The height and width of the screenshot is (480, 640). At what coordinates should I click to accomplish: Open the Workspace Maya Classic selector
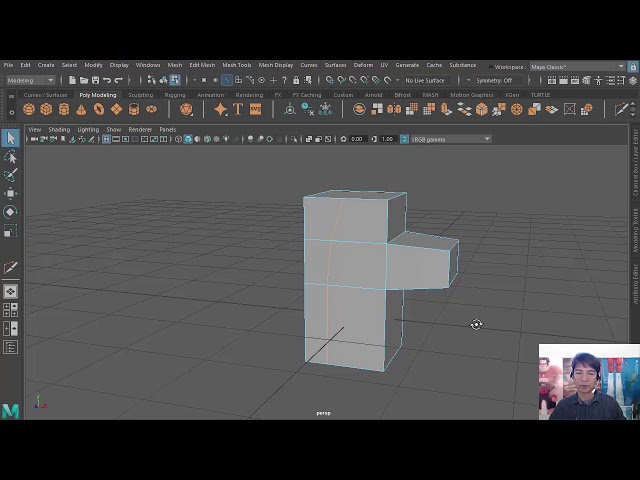click(x=566, y=66)
